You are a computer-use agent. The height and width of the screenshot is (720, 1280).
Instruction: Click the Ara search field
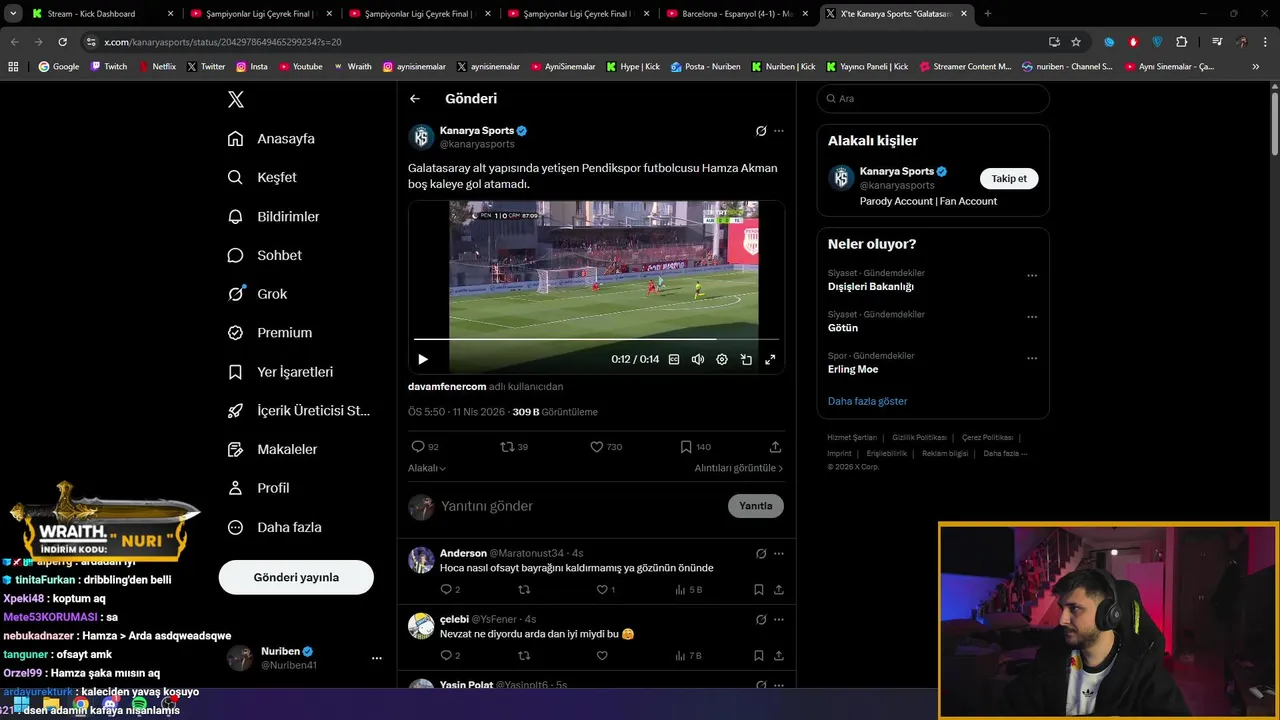click(933, 99)
